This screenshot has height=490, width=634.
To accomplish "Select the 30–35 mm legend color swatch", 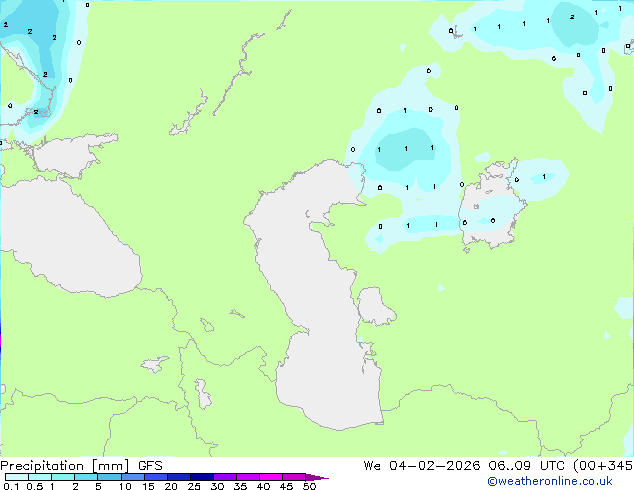I will [x=224, y=477].
